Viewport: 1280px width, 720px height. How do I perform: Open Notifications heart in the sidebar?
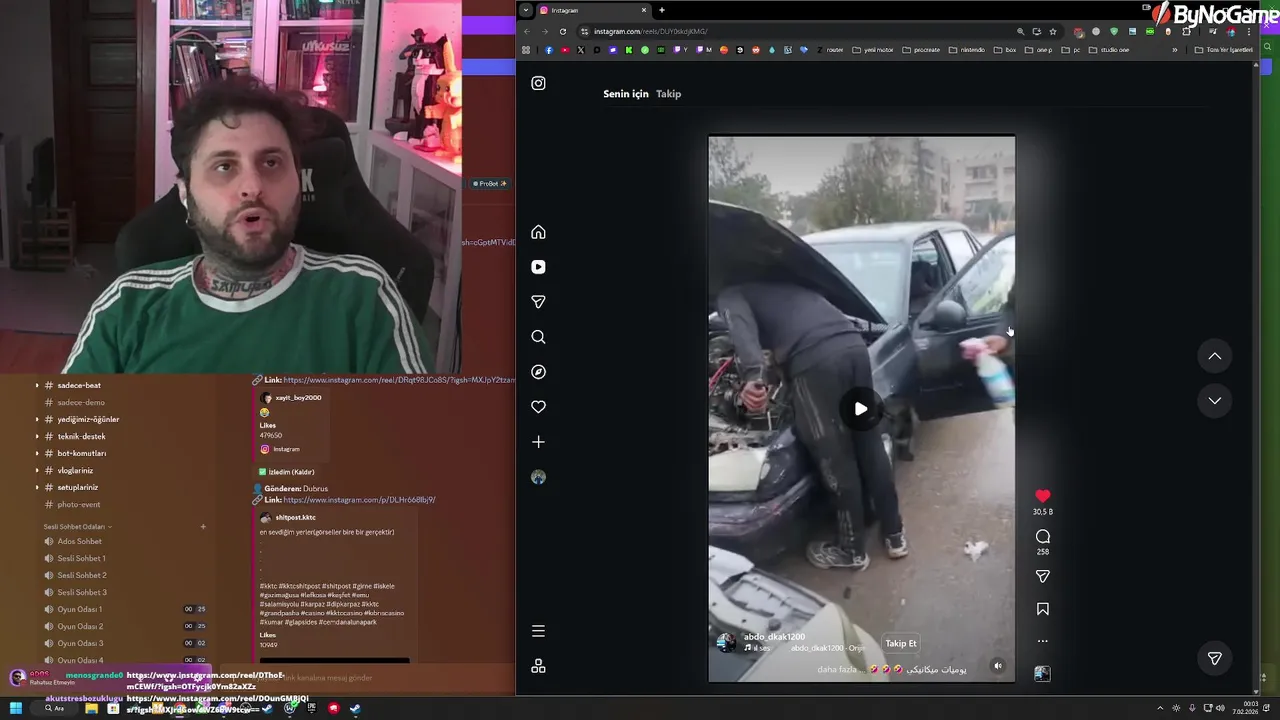[x=538, y=407]
